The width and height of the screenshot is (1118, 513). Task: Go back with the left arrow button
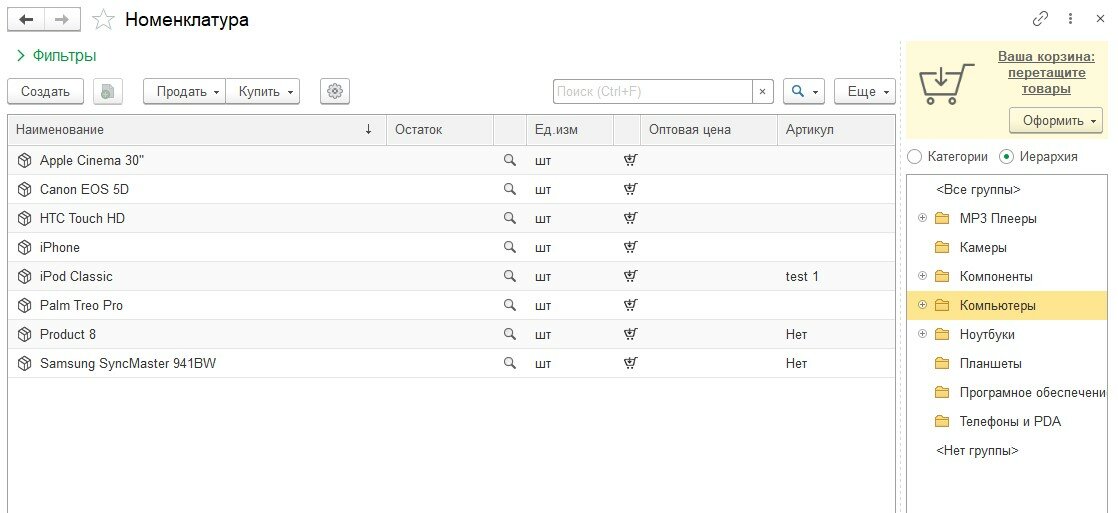26,19
